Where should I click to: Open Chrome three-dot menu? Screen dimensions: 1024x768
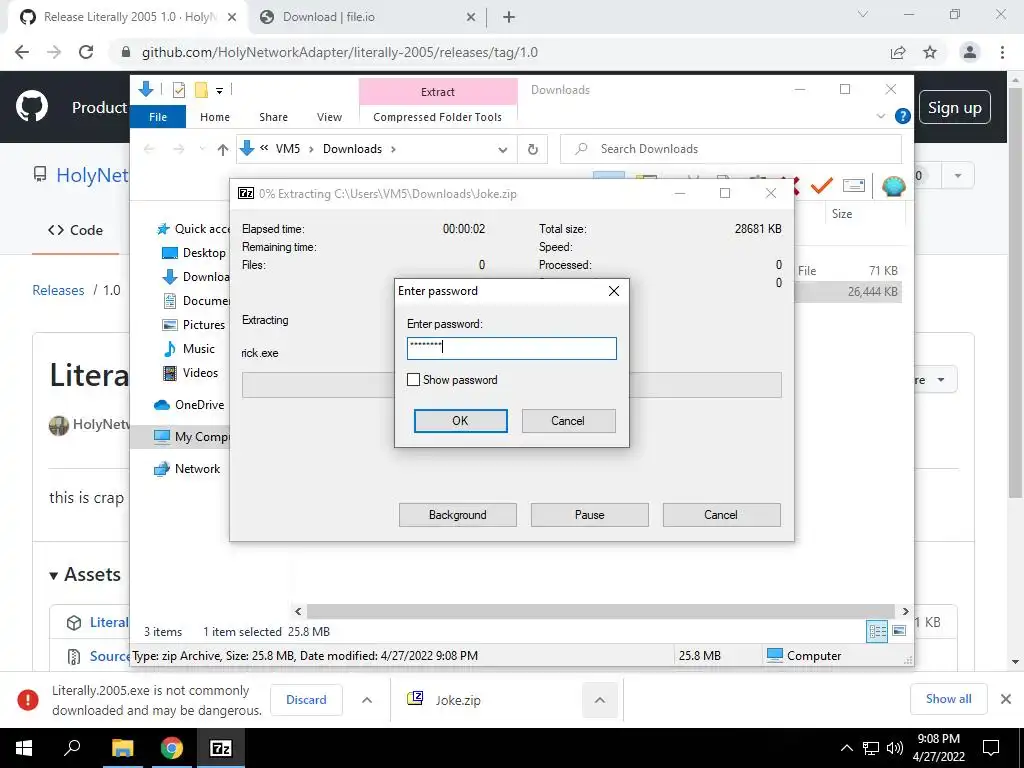[x=1002, y=52]
